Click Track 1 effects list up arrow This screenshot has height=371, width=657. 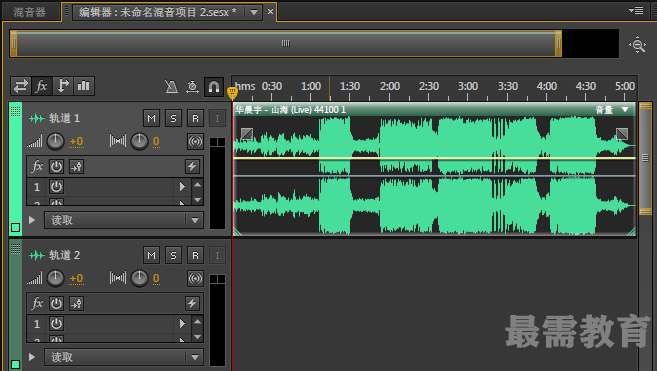(197, 184)
